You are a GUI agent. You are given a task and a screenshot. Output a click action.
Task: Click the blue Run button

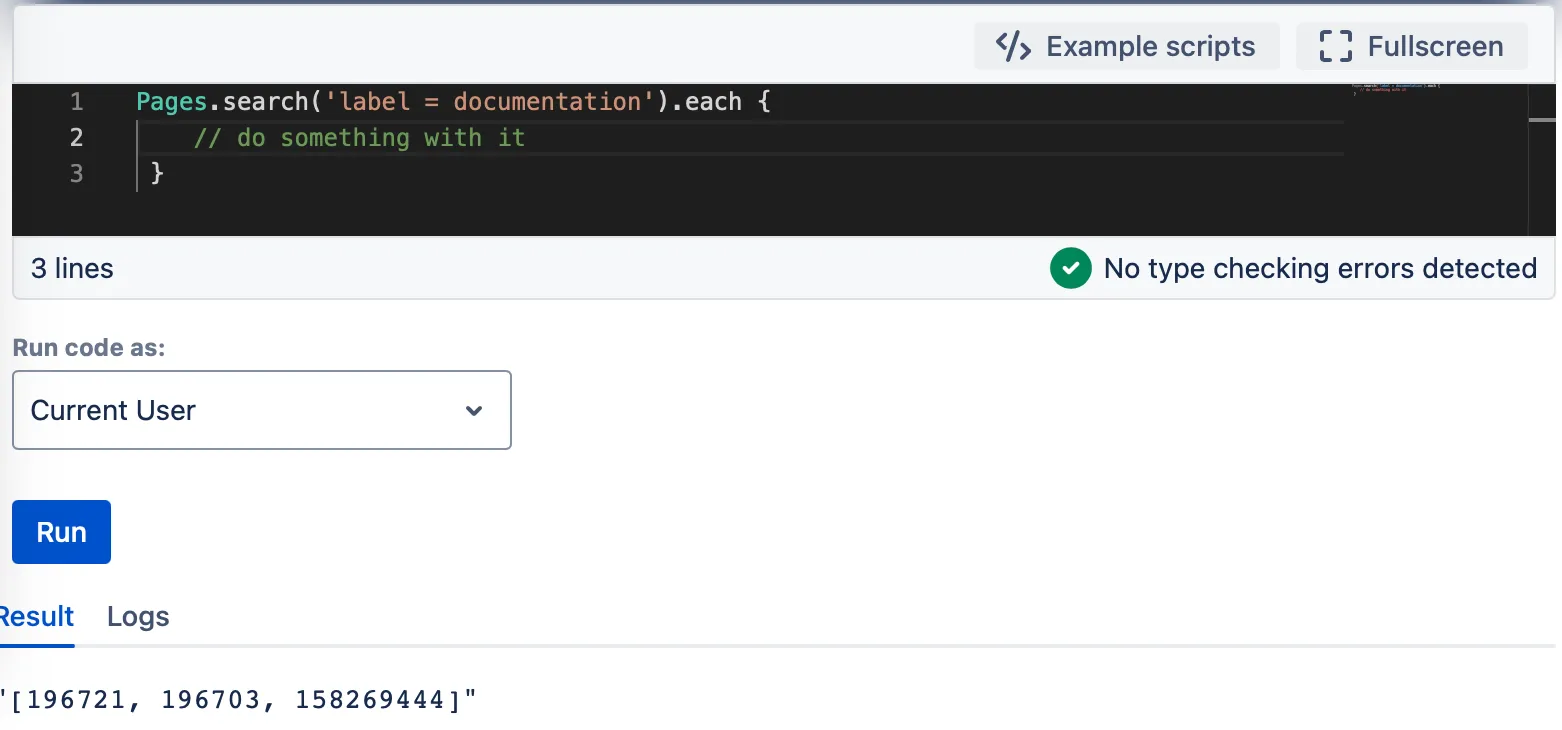point(61,532)
